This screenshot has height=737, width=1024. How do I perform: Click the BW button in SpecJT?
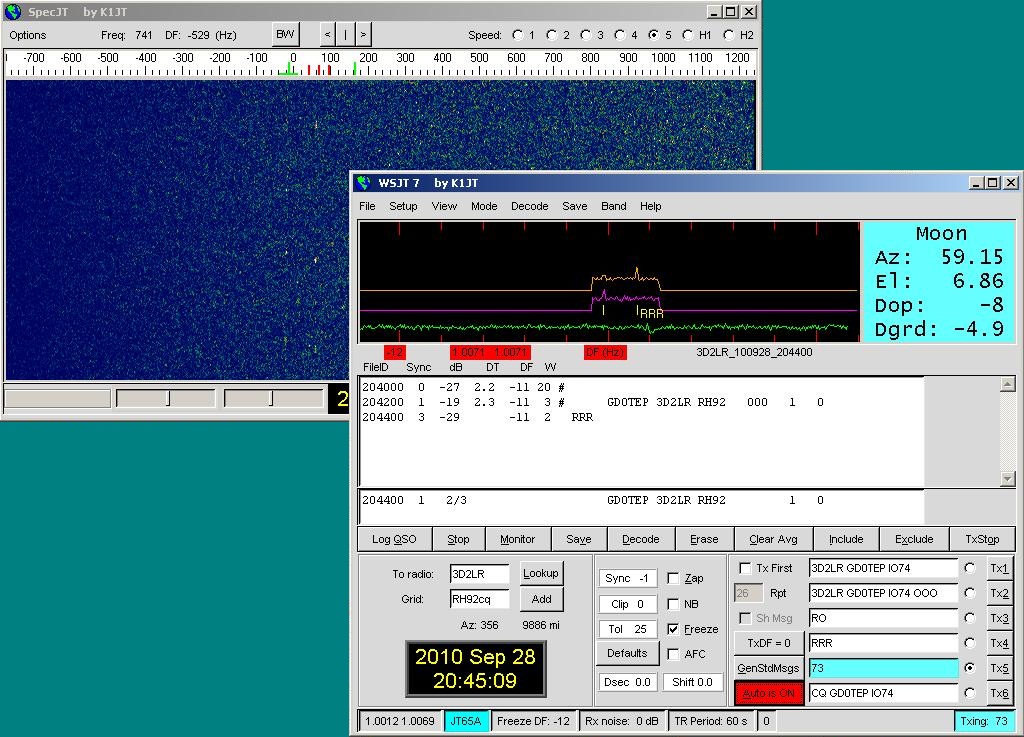pyautogui.click(x=286, y=35)
